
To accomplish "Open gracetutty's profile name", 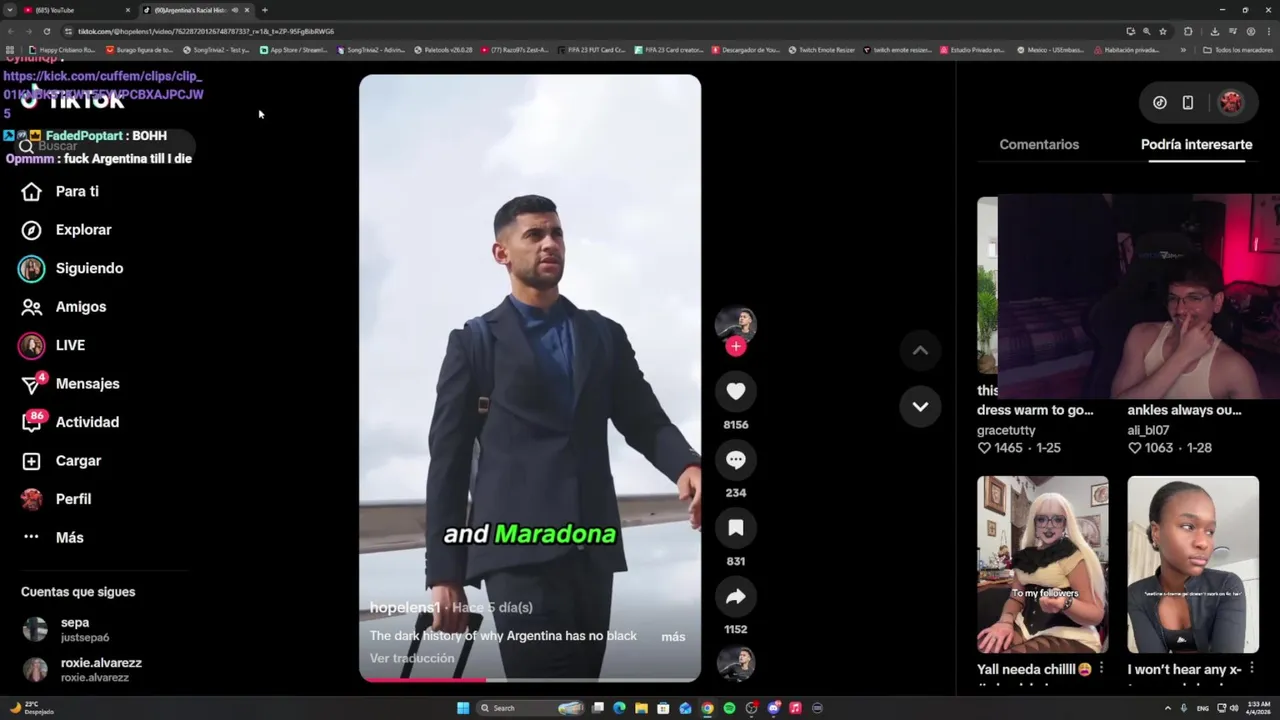I will [x=1006, y=430].
